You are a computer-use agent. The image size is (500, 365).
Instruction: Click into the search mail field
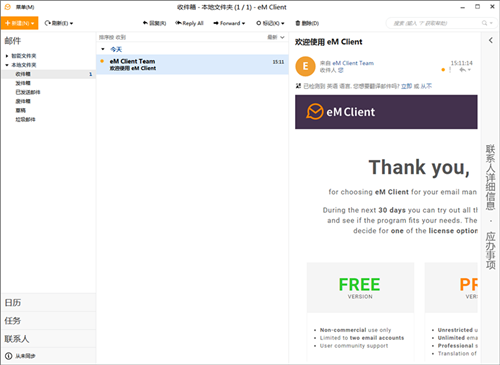pos(437,23)
